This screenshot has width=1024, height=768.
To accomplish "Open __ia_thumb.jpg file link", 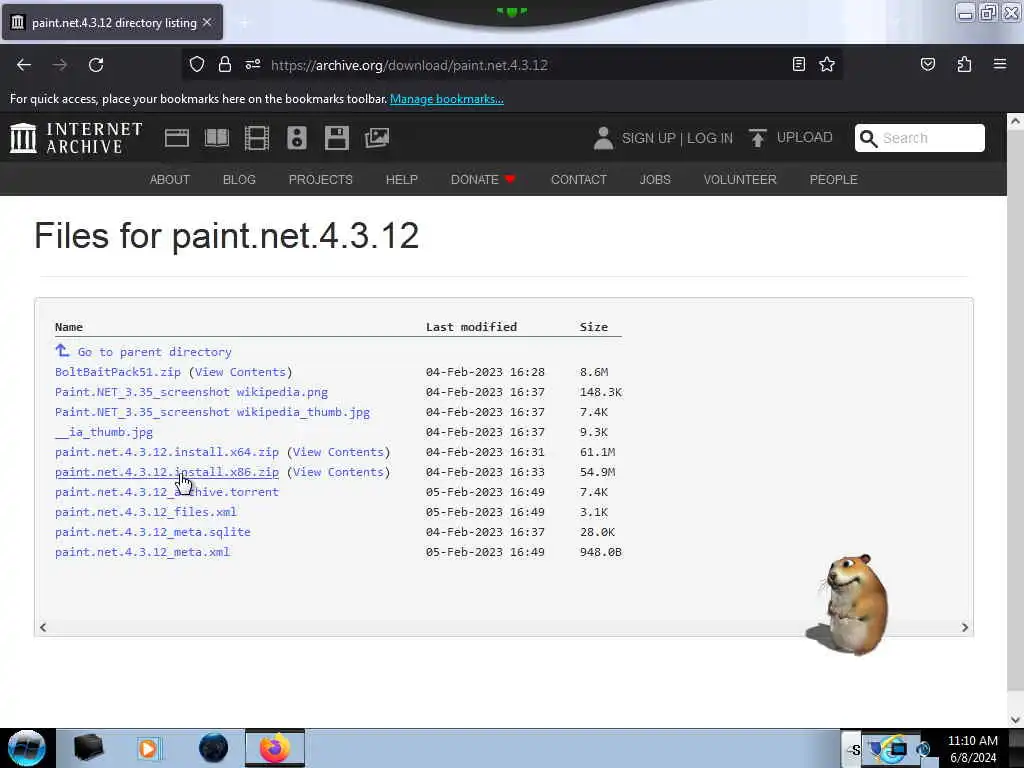I will pos(104,432).
